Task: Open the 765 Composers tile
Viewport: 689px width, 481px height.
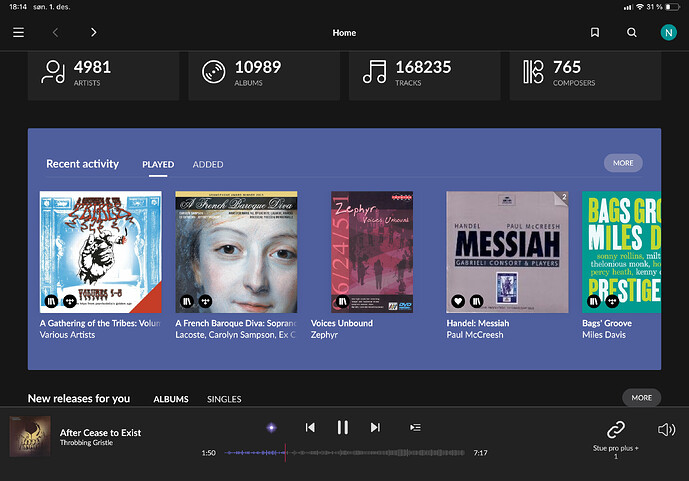Action: click(x=585, y=76)
